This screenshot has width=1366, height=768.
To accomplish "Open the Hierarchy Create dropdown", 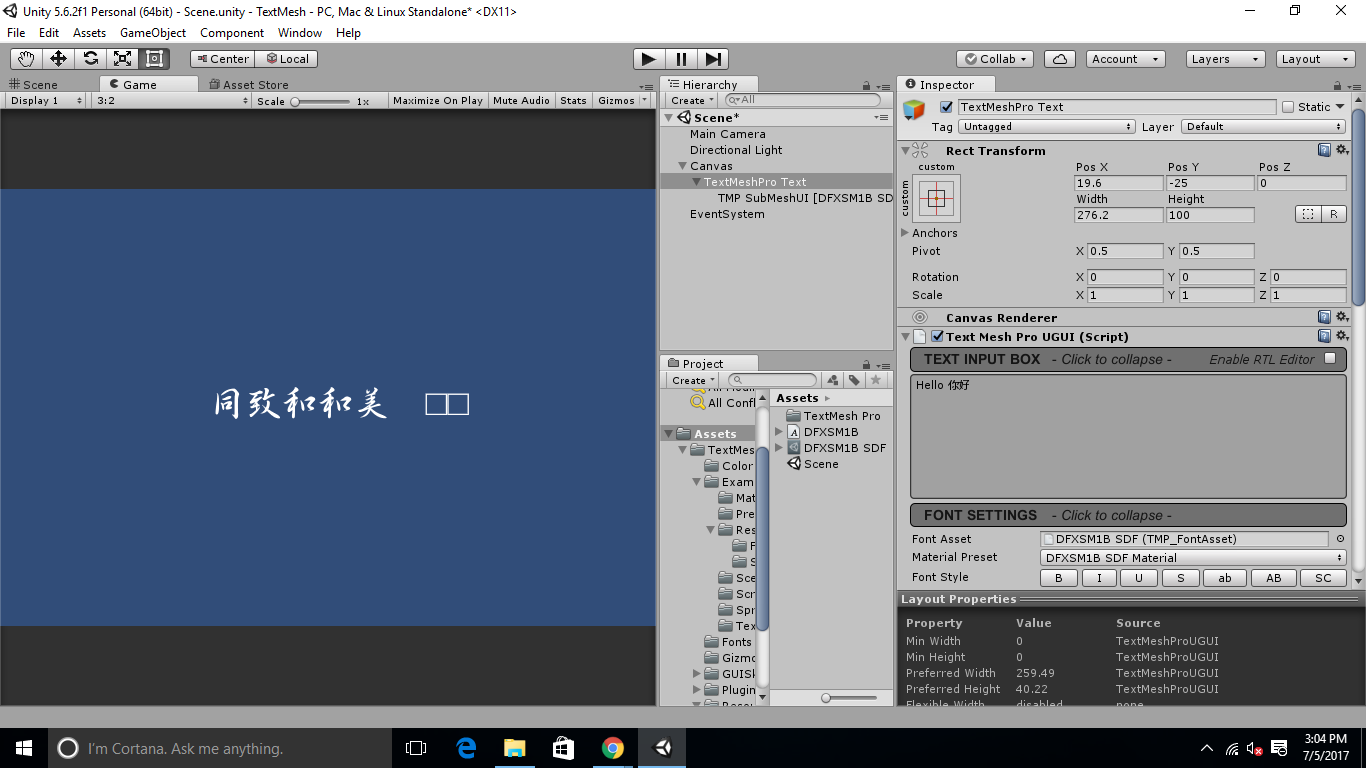I will click(x=692, y=100).
